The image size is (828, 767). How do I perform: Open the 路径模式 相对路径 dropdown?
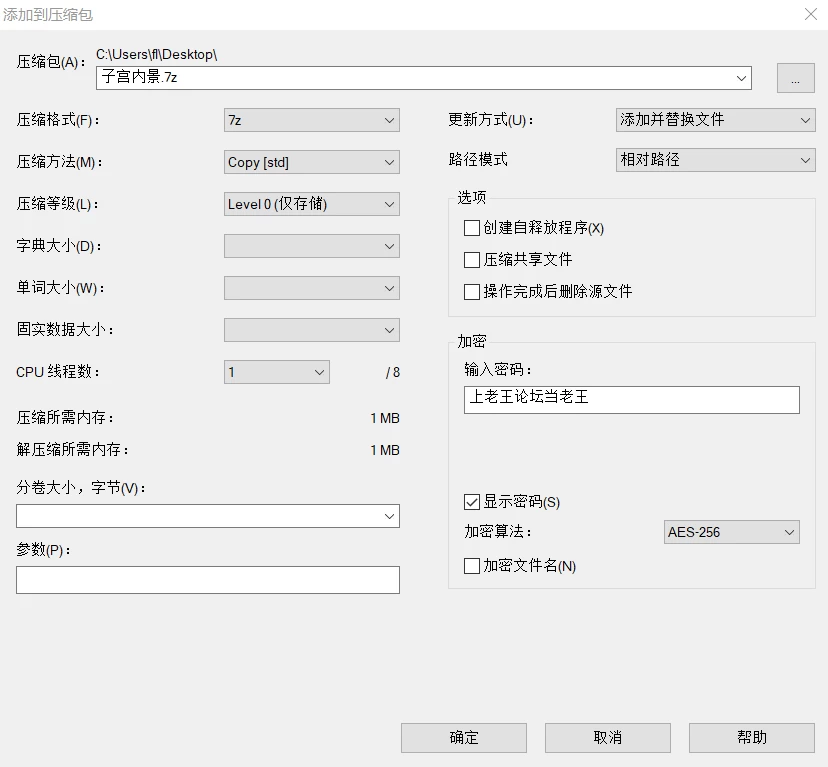point(716,160)
